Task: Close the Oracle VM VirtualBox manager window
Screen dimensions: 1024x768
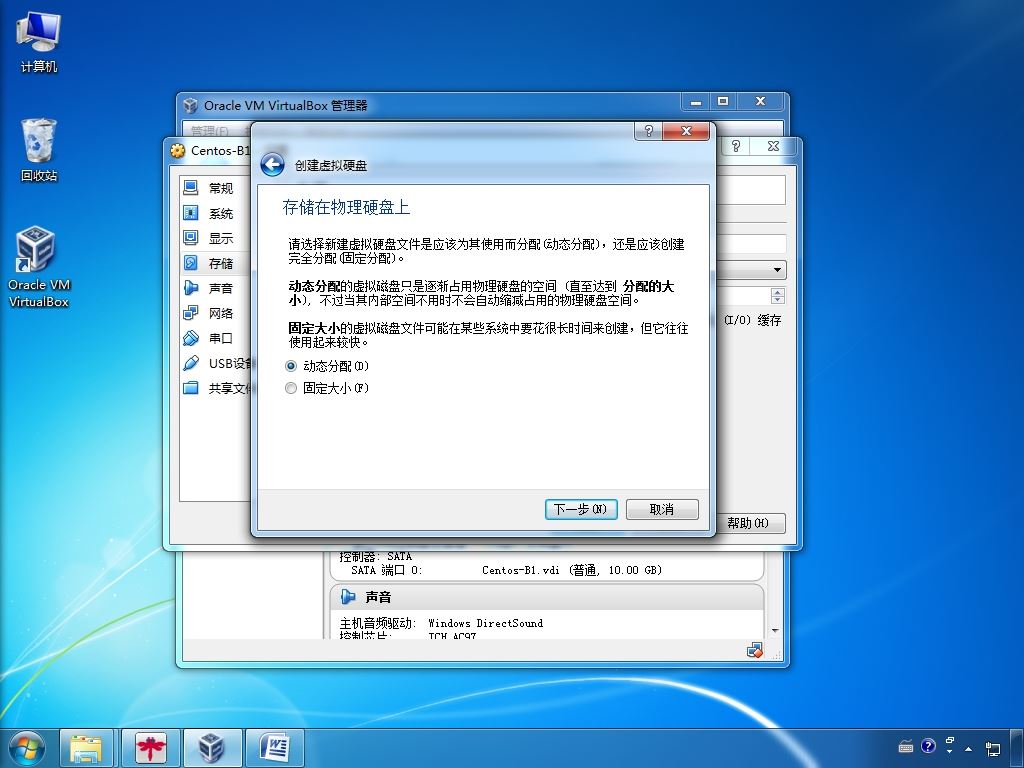Action: pos(760,102)
